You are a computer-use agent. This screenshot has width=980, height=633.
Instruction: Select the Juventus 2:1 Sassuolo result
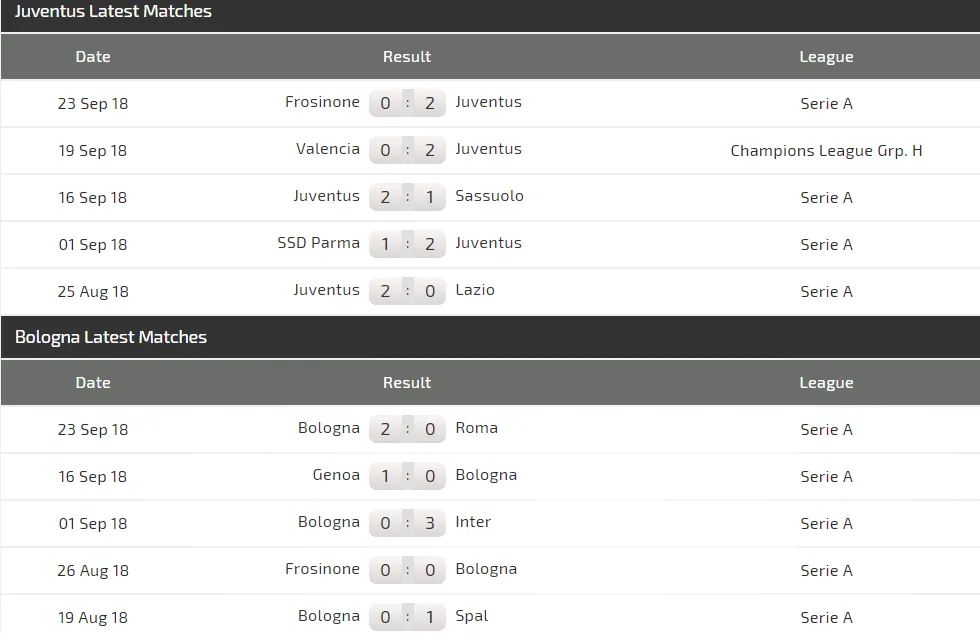[x=408, y=197]
